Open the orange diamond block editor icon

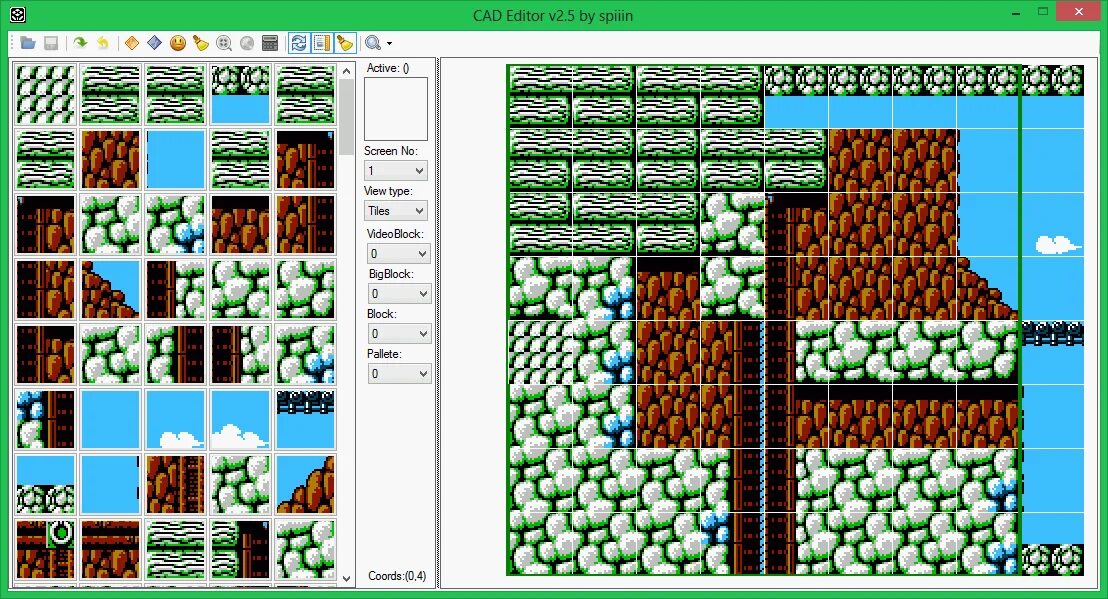tap(131, 43)
